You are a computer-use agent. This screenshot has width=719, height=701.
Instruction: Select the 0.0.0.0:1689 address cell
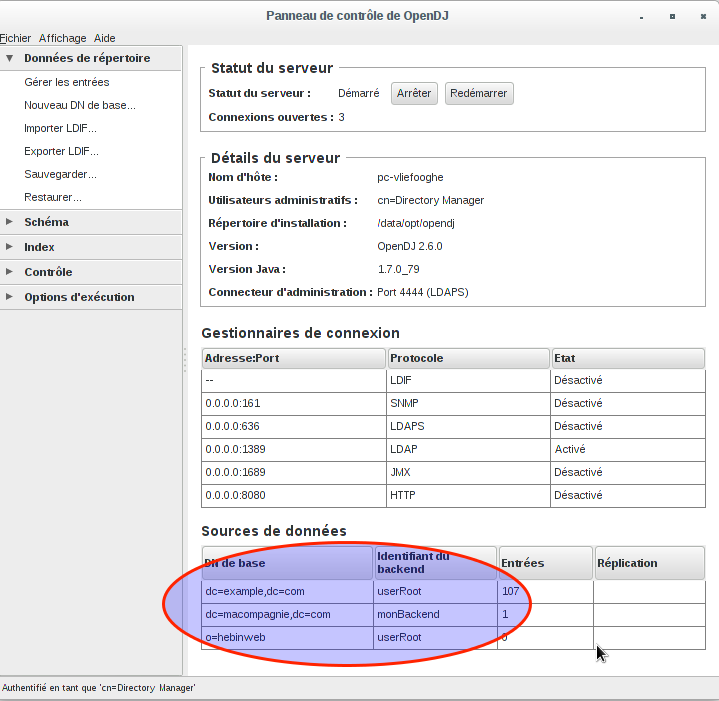293,472
